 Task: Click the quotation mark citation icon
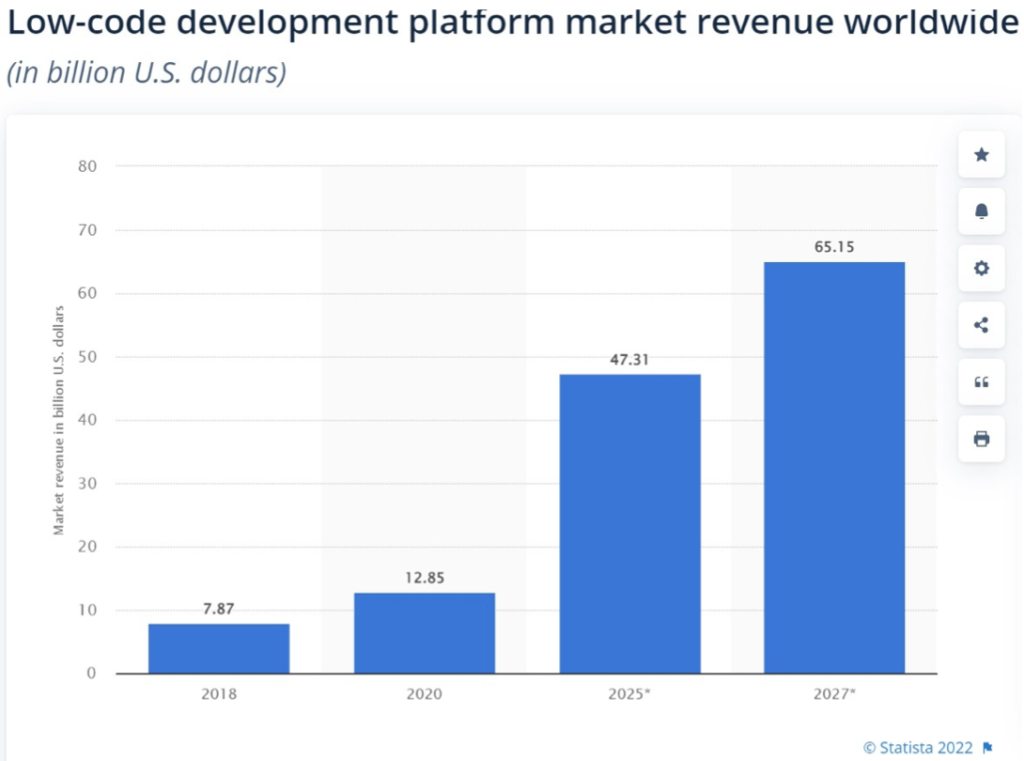click(981, 382)
